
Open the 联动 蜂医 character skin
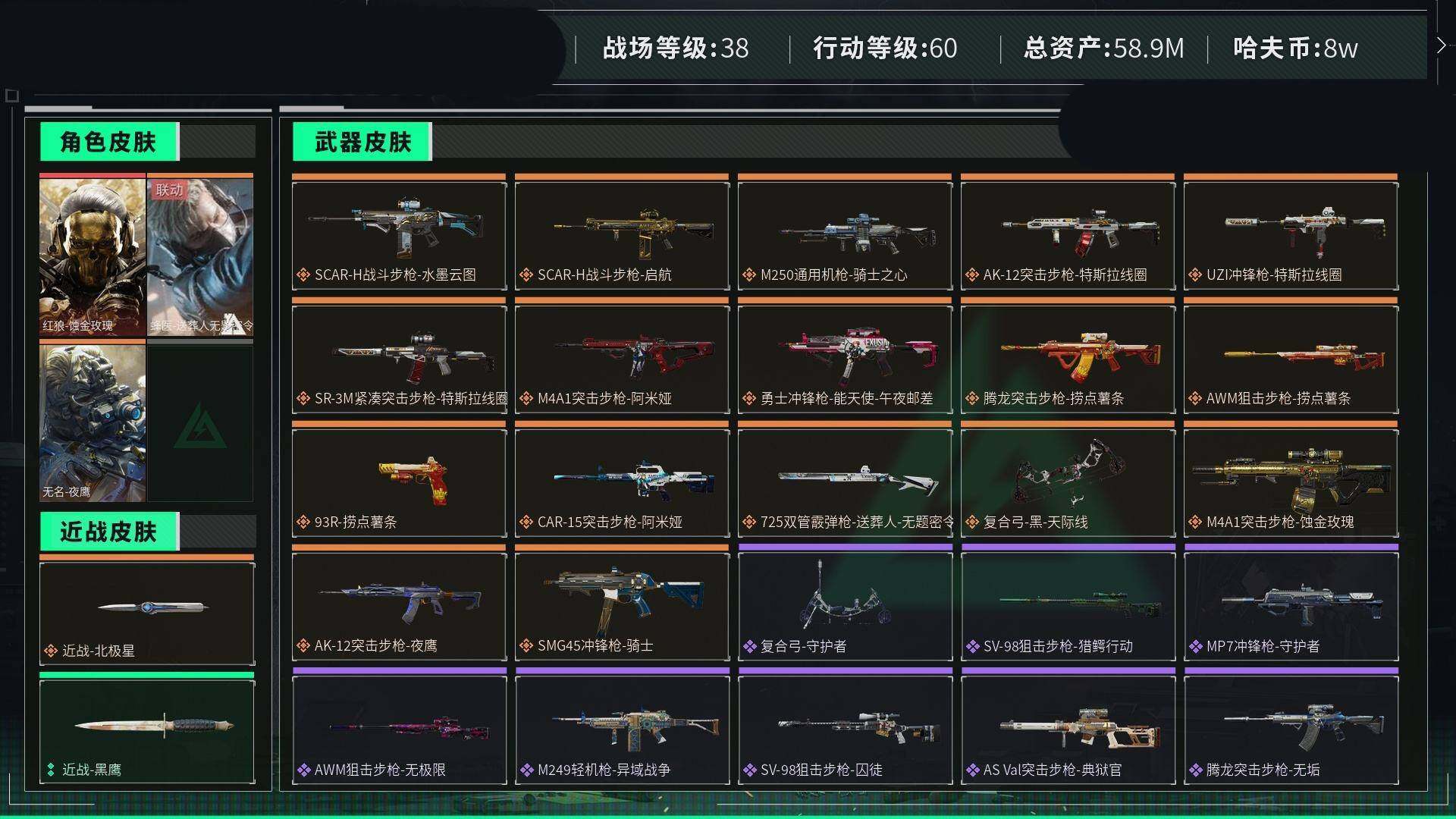pyautogui.click(x=200, y=256)
